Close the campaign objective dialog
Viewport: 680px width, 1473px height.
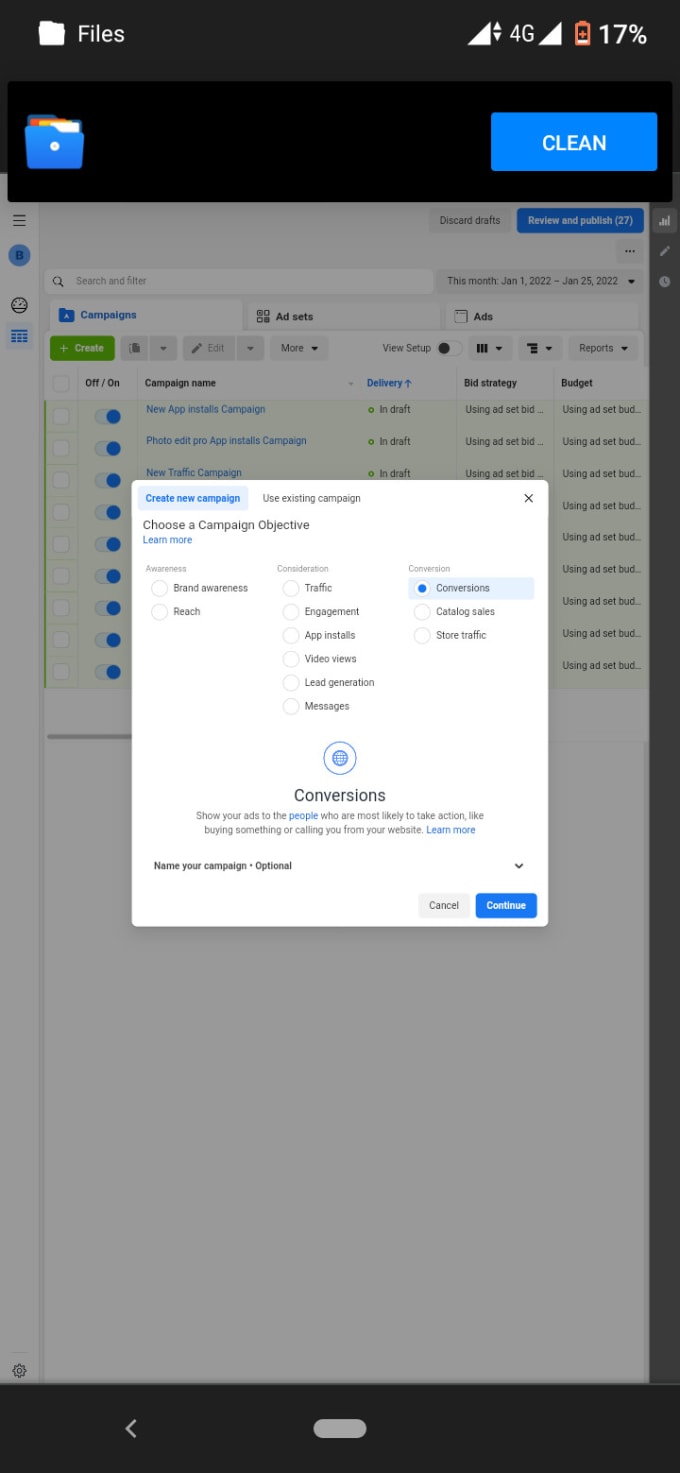click(x=529, y=498)
